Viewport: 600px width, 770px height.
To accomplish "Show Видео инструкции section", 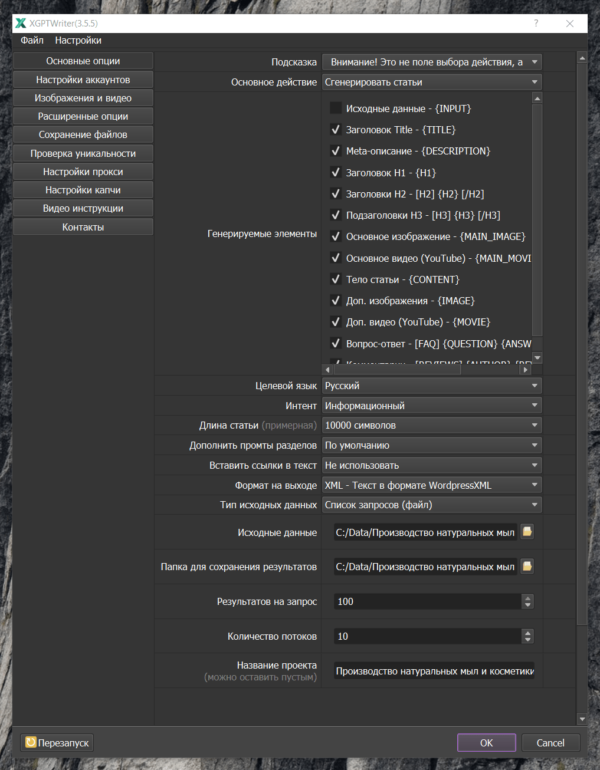I will [83, 208].
